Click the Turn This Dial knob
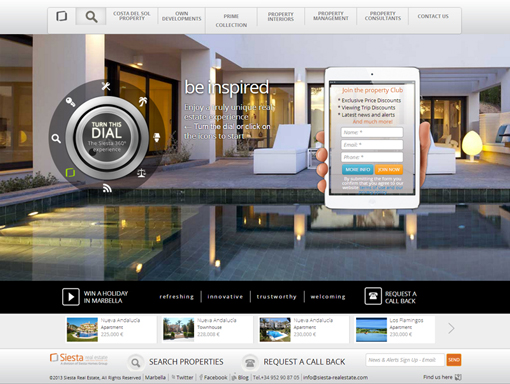 107,138
